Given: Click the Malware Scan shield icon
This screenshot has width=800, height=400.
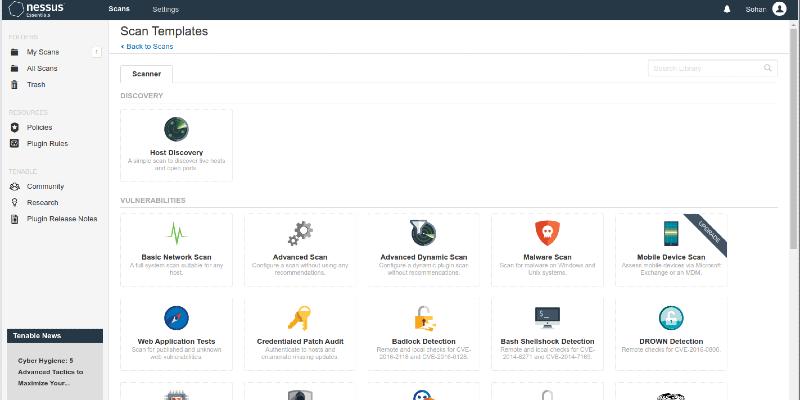Looking at the screenshot, I should [547, 235].
